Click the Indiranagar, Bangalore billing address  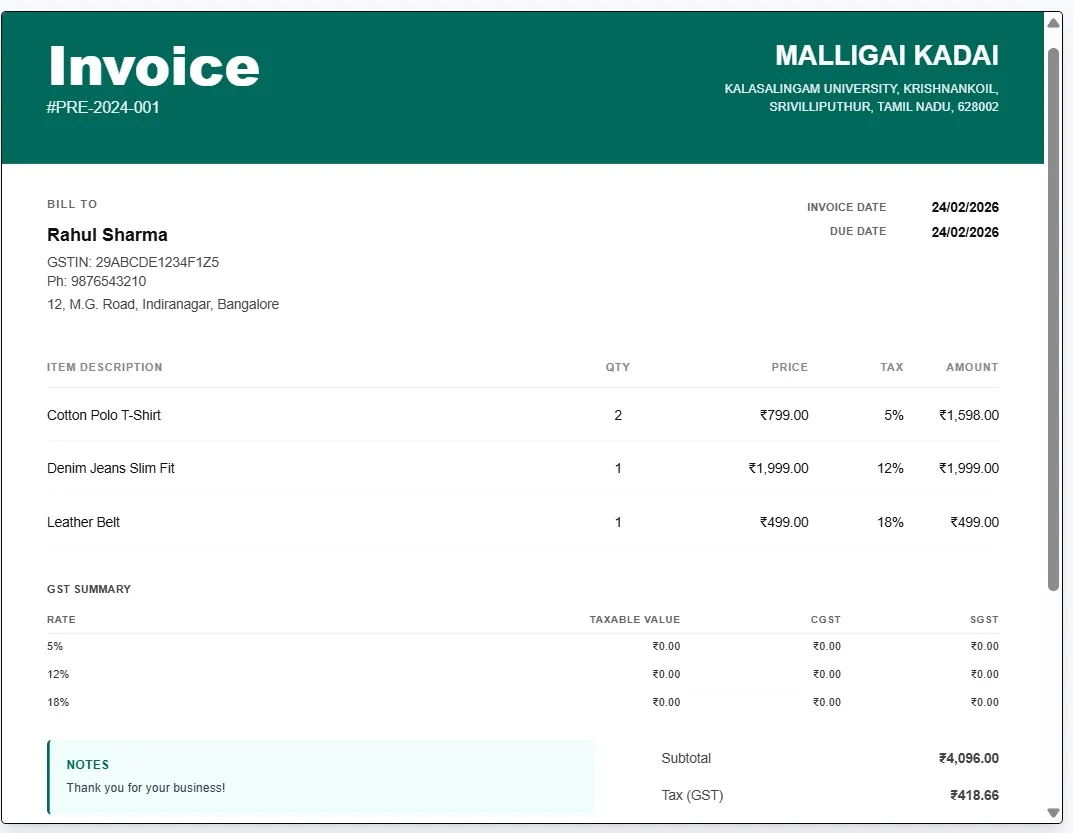(x=163, y=304)
